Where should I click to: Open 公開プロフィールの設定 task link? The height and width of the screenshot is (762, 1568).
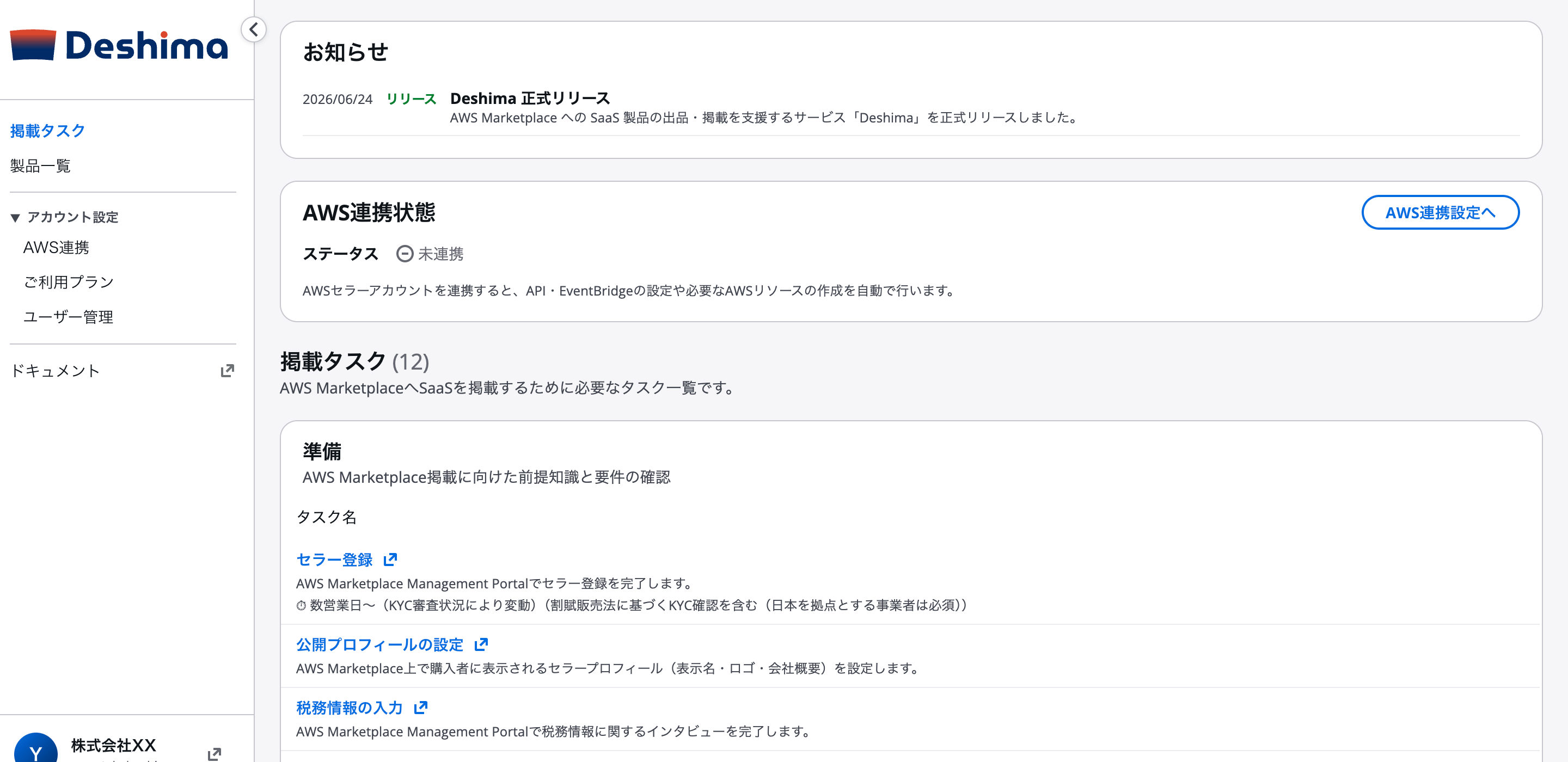pos(380,644)
